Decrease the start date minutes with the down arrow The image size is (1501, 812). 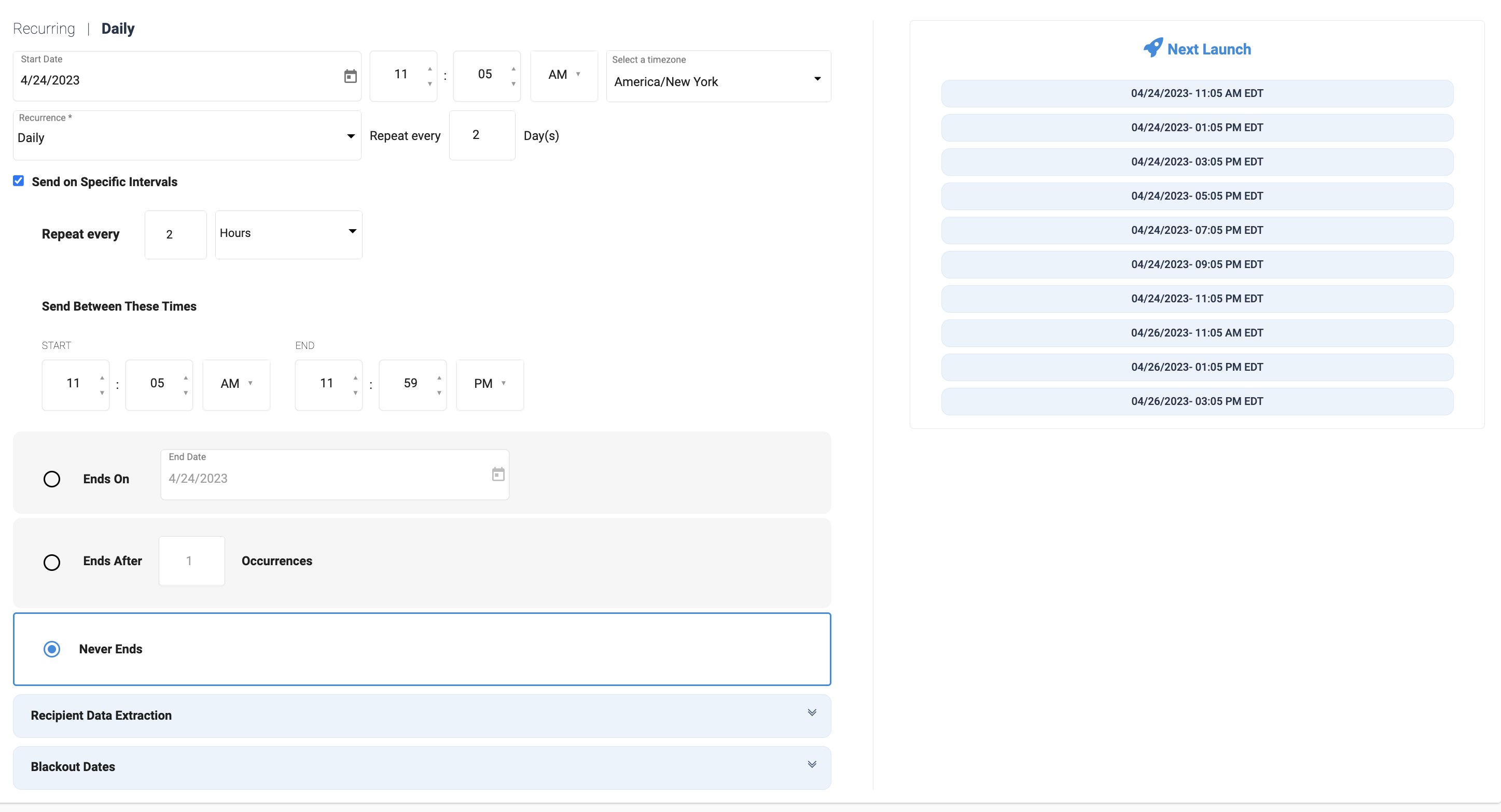(x=513, y=84)
